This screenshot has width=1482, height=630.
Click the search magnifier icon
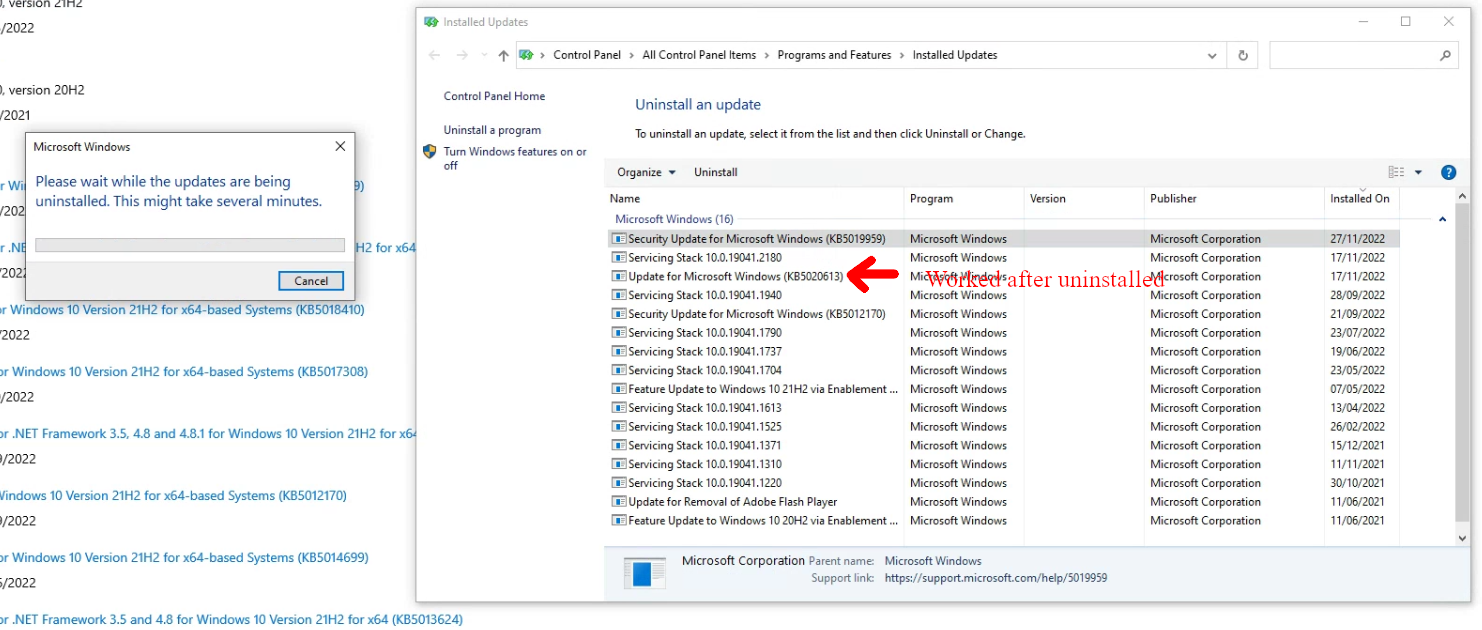[1445, 56]
